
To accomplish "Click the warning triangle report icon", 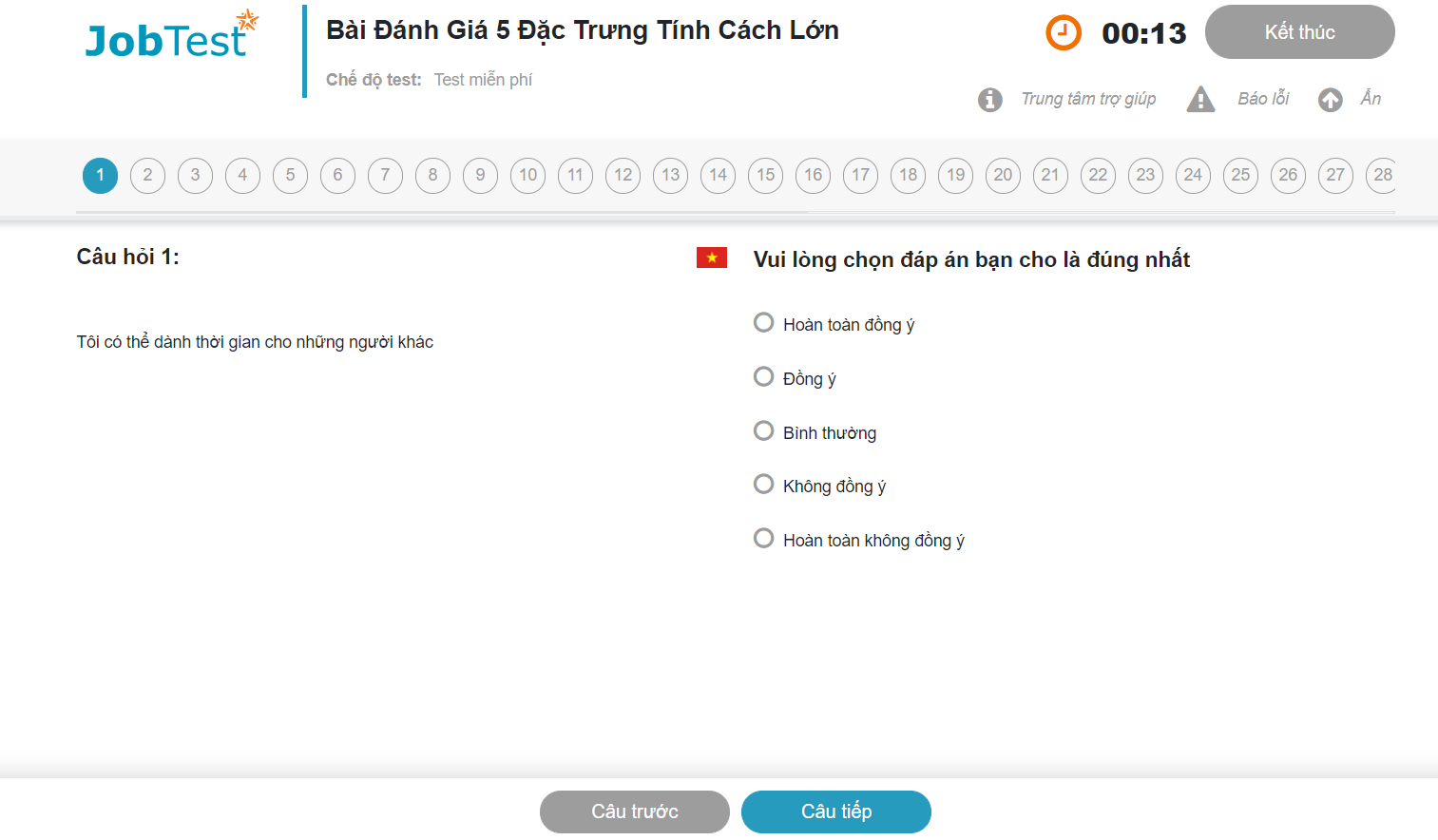I will pyautogui.click(x=1200, y=99).
